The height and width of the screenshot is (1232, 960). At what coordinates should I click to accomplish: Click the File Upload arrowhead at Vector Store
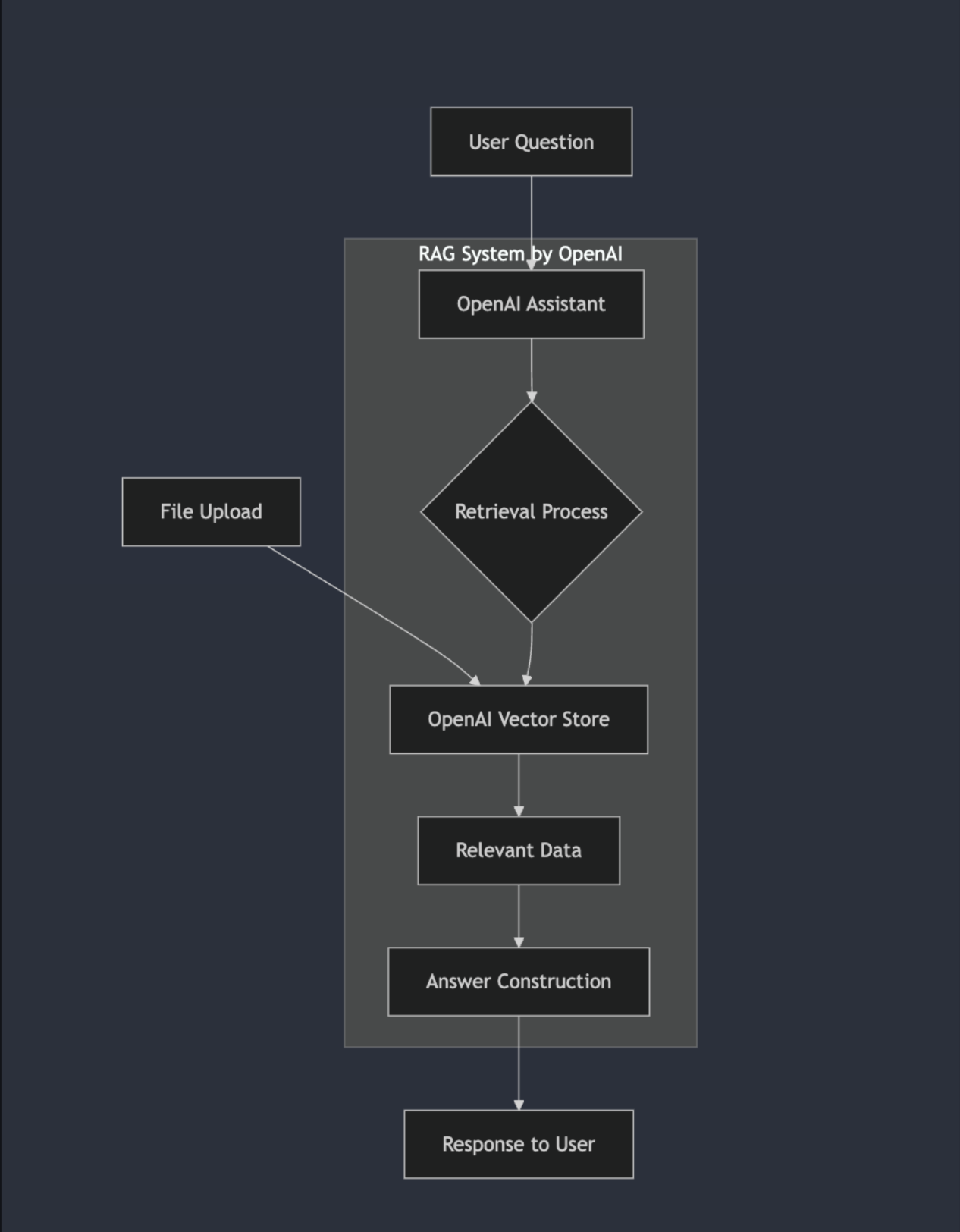click(x=475, y=680)
